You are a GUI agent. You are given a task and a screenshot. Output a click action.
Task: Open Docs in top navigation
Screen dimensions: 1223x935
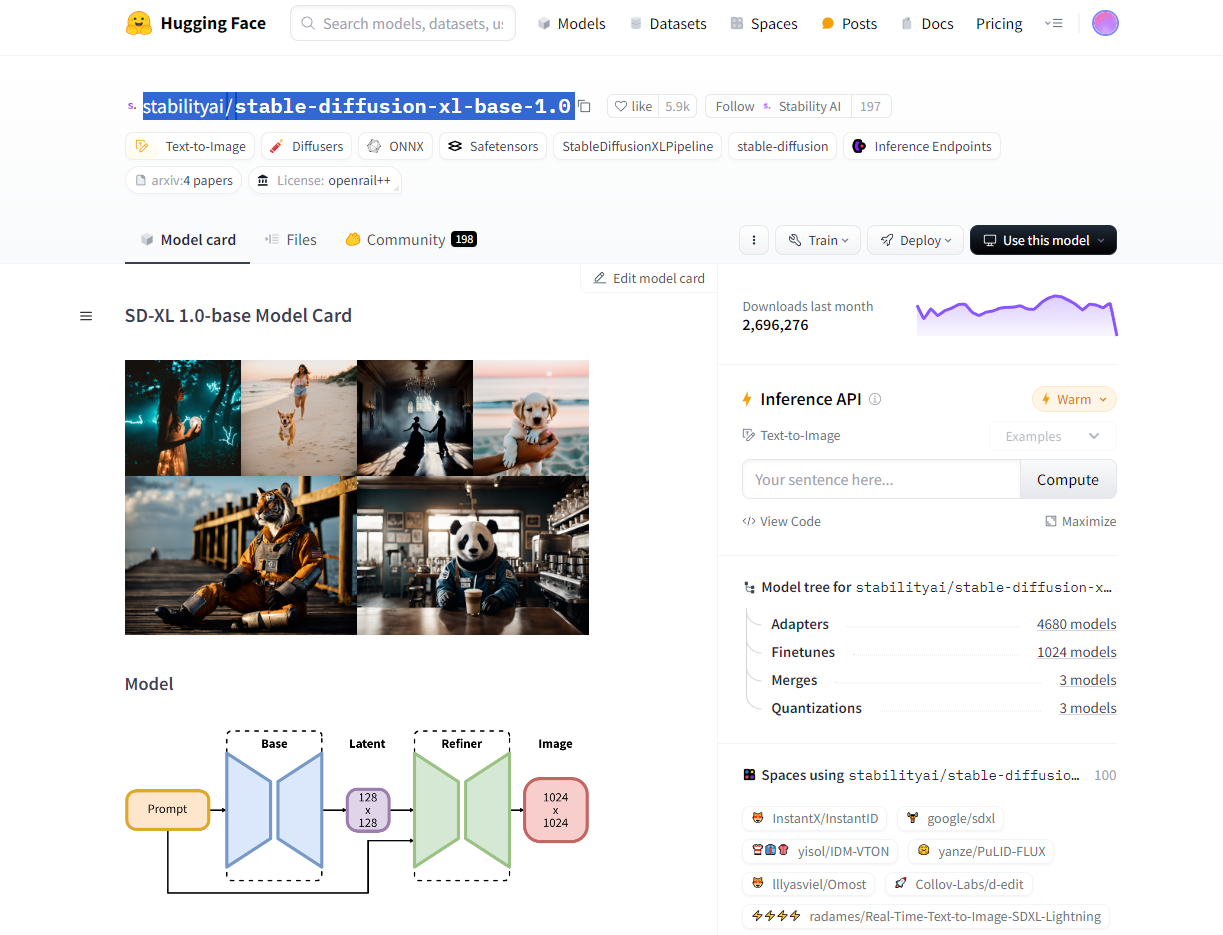[x=927, y=23]
